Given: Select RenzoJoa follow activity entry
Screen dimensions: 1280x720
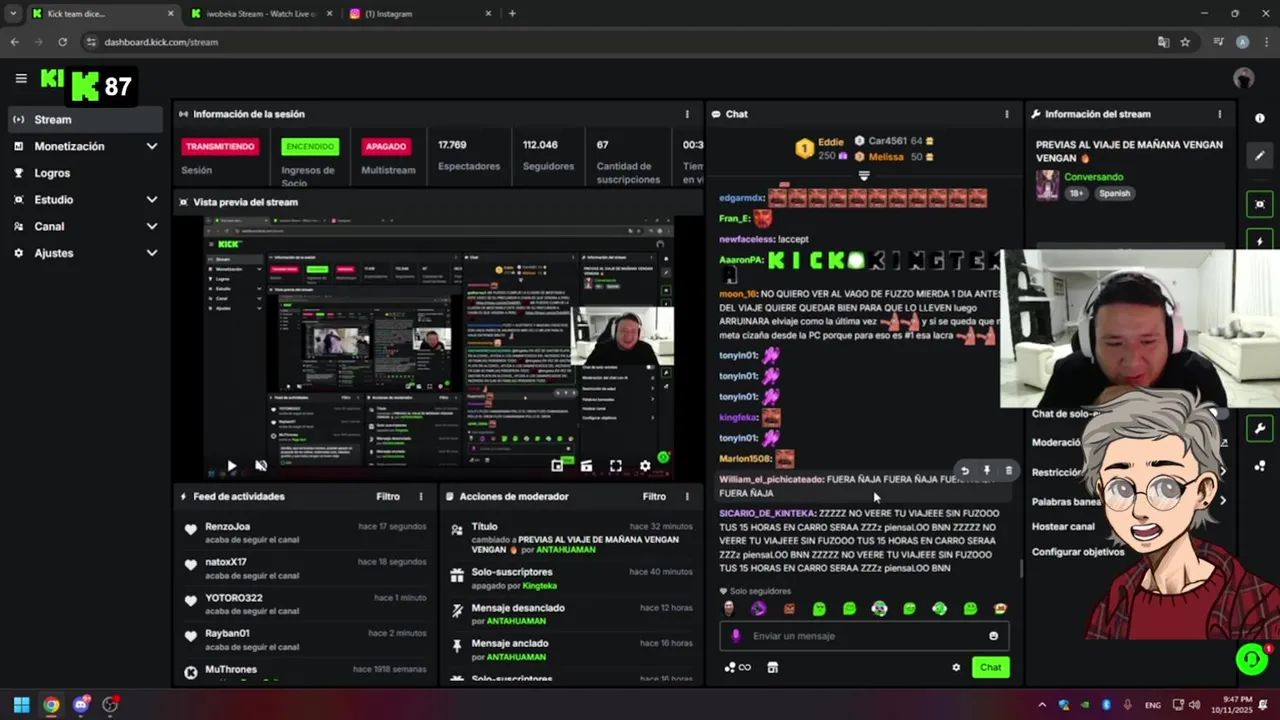Looking at the screenshot, I should pyautogui.click(x=305, y=533).
